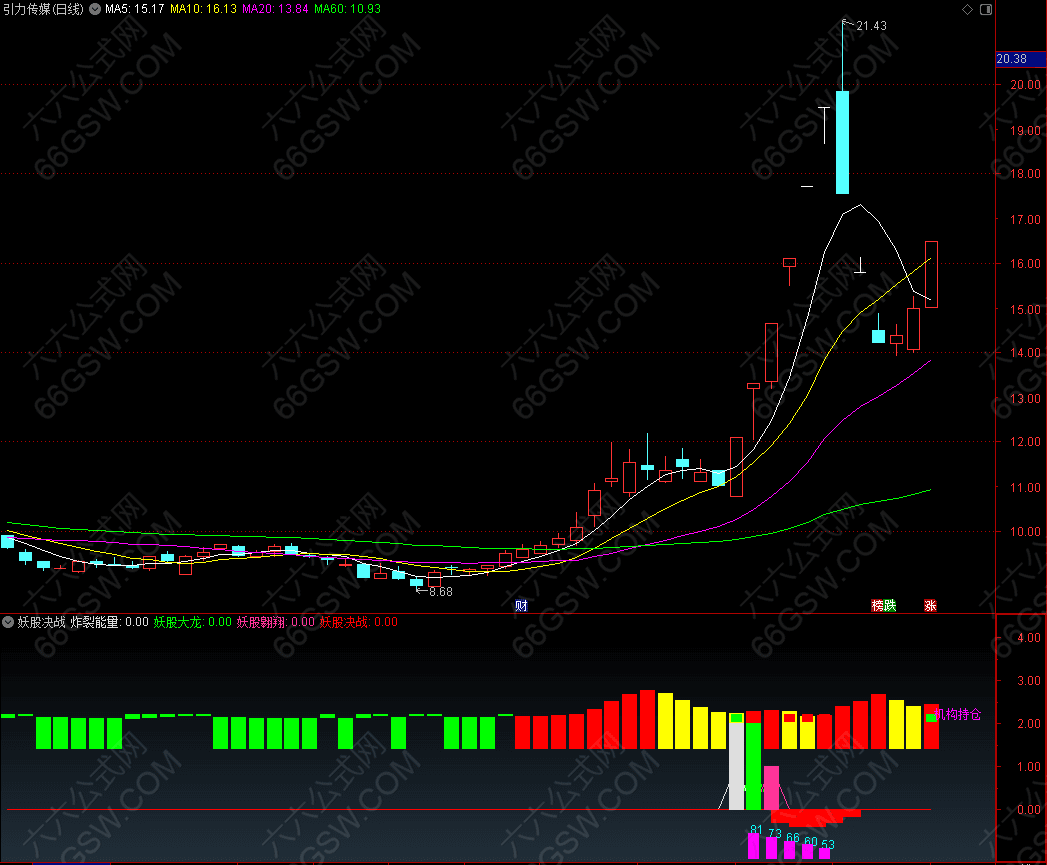The height and width of the screenshot is (865, 1047).
Task: Click the red 榜 marker icon
Action: pos(877,606)
